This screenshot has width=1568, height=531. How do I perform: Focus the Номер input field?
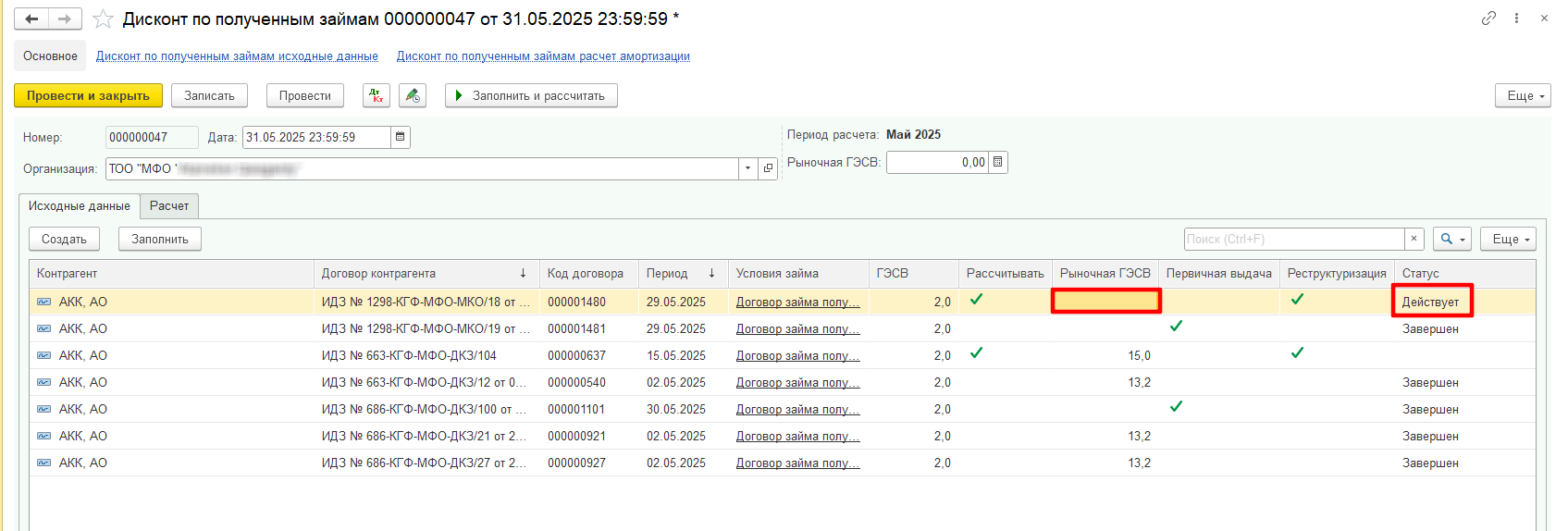(x=152, y=137)
